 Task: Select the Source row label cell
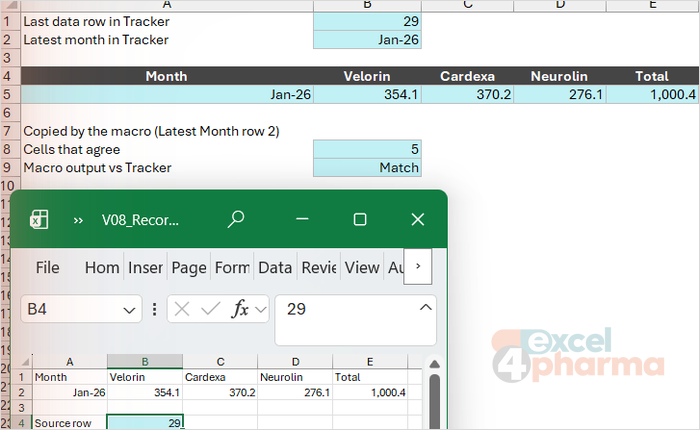pos(70,422)
